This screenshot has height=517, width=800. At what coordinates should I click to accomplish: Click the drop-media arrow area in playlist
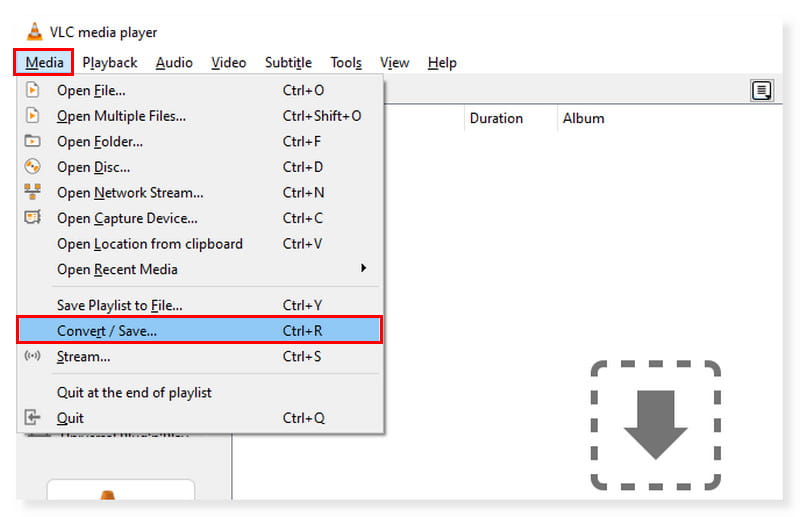[656, 425]
